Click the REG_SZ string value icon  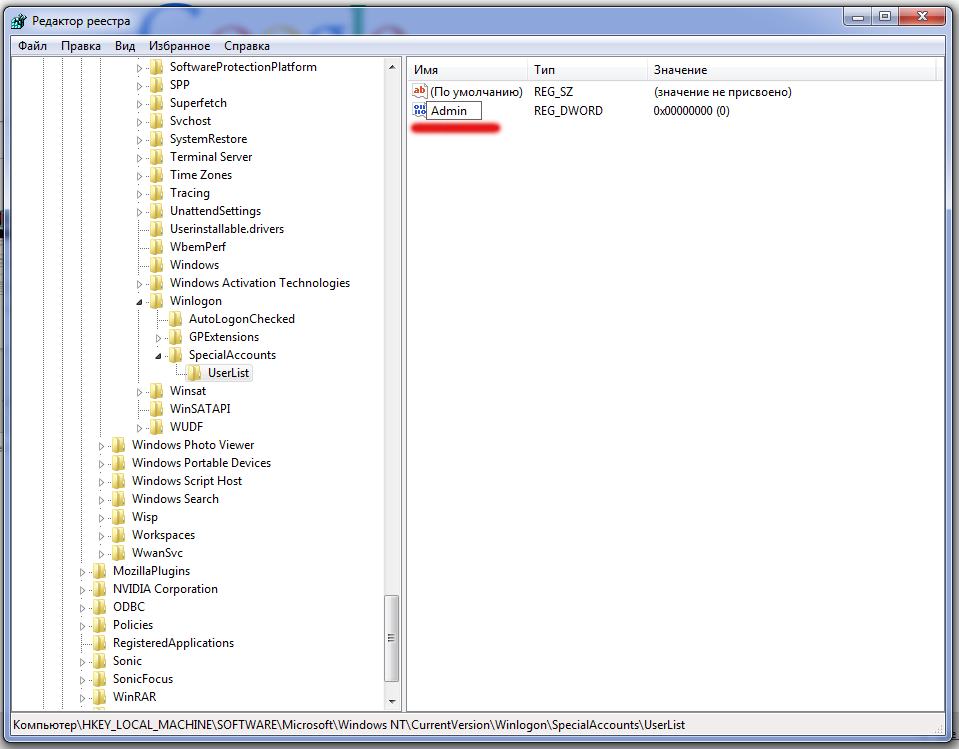420,92
